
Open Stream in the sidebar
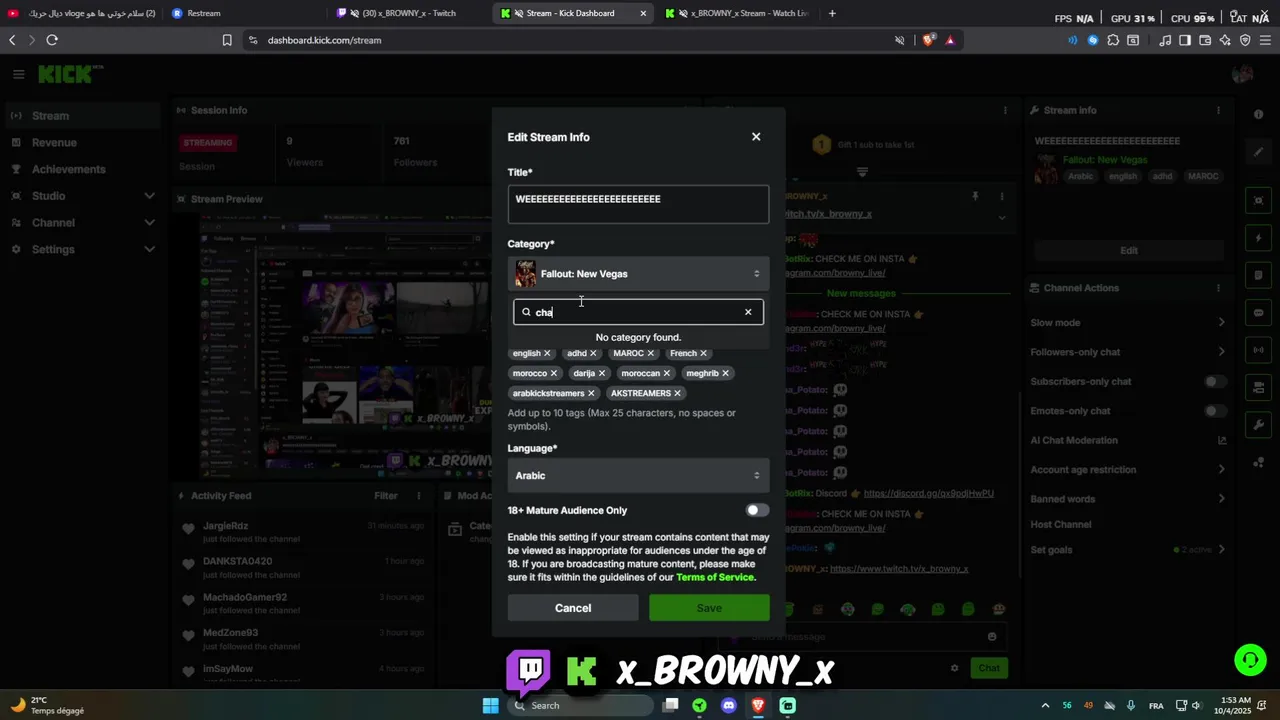pos(82,116)
